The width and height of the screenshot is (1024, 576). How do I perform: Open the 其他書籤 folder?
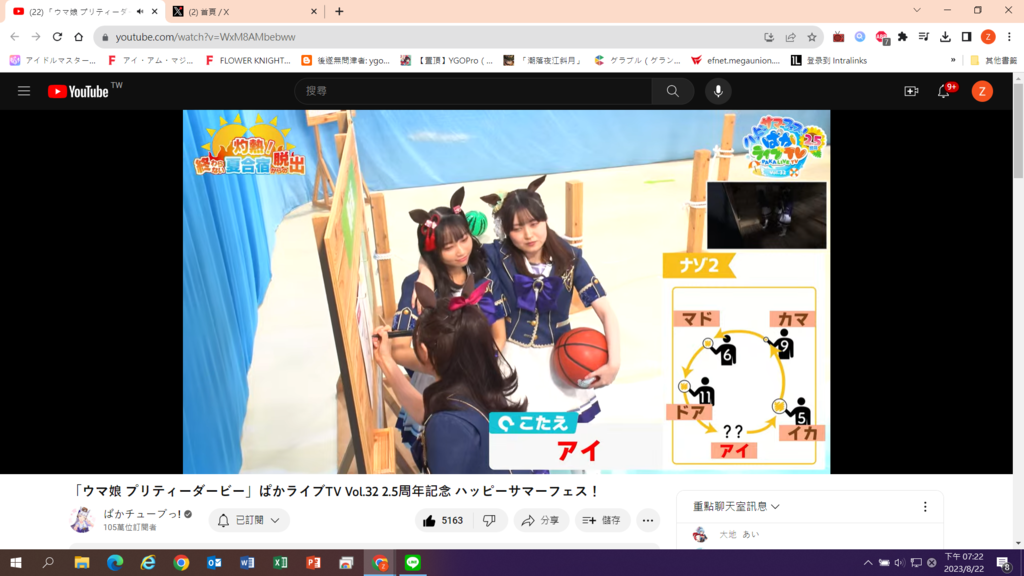coord(993,60)
